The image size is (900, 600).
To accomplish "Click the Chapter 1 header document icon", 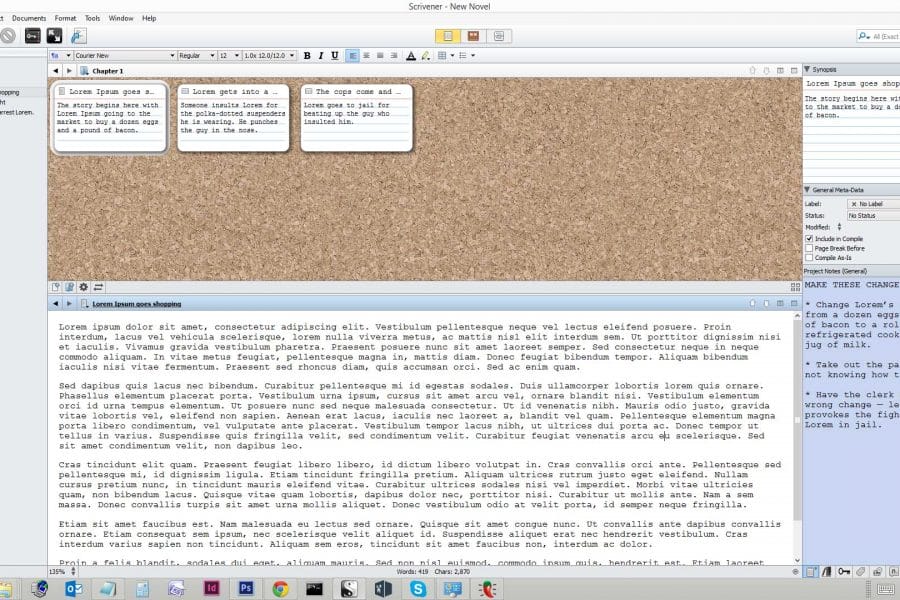I will pyautogui.click(x=84, y=71).
